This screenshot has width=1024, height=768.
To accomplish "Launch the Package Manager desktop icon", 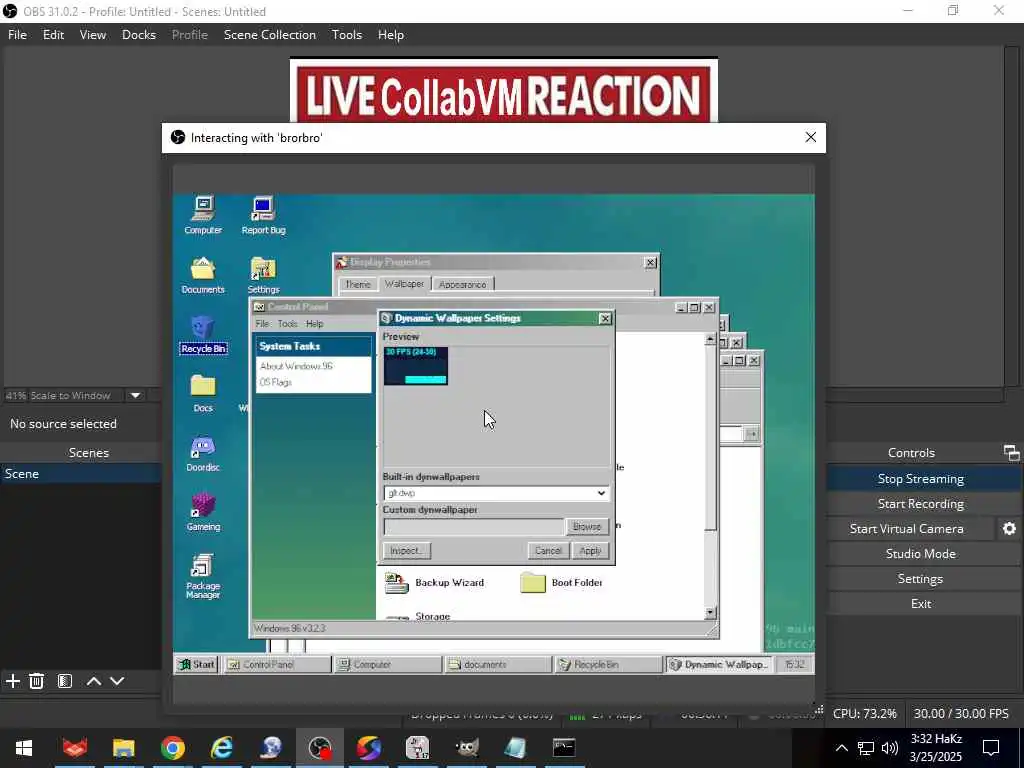I will click(202, 576).
